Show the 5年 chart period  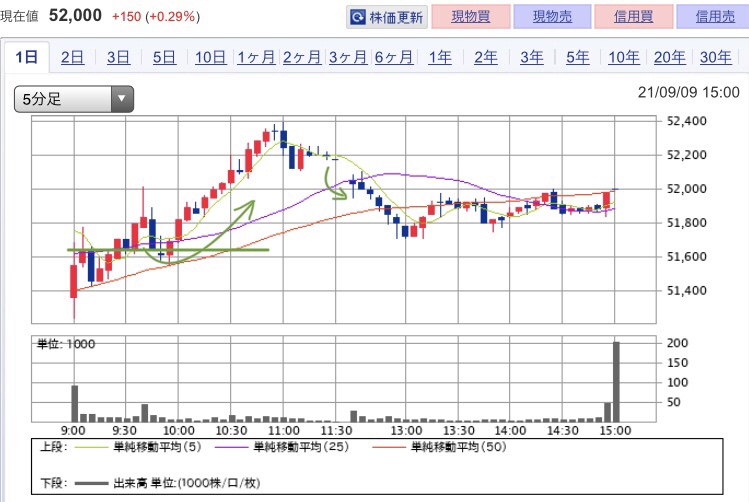(x=578, y=57)
